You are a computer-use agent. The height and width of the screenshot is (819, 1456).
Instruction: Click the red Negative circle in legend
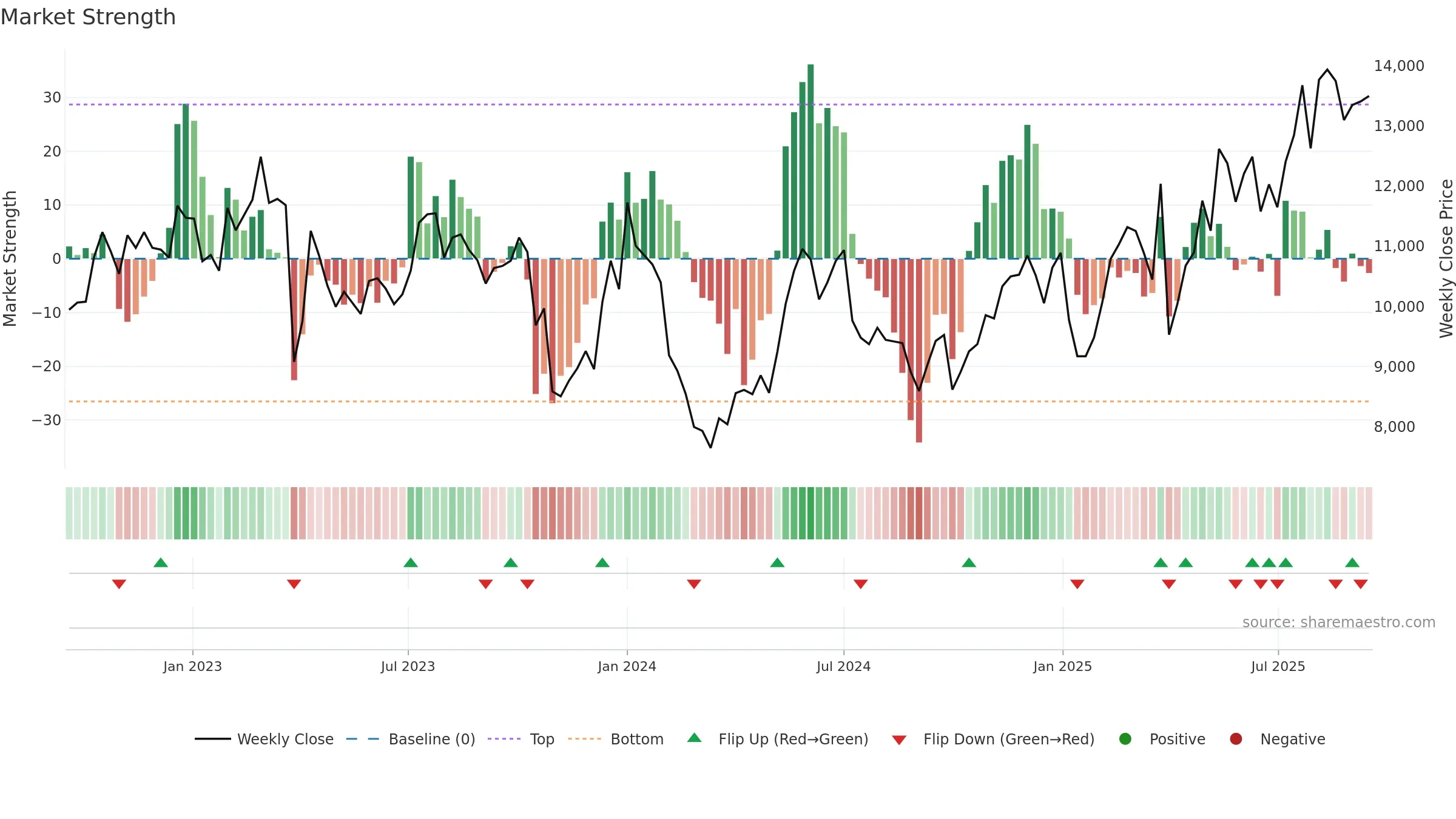coord(1236,739)
